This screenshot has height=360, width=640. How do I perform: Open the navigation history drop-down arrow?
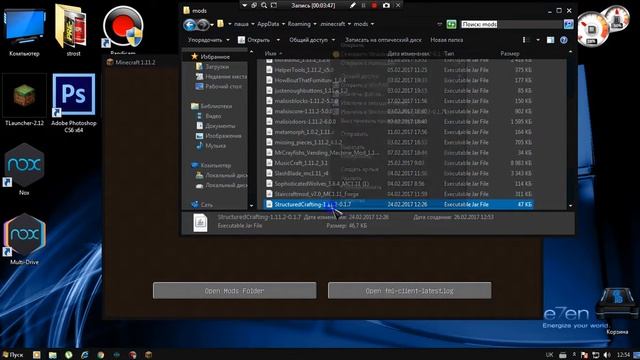(x=212, y=25)
